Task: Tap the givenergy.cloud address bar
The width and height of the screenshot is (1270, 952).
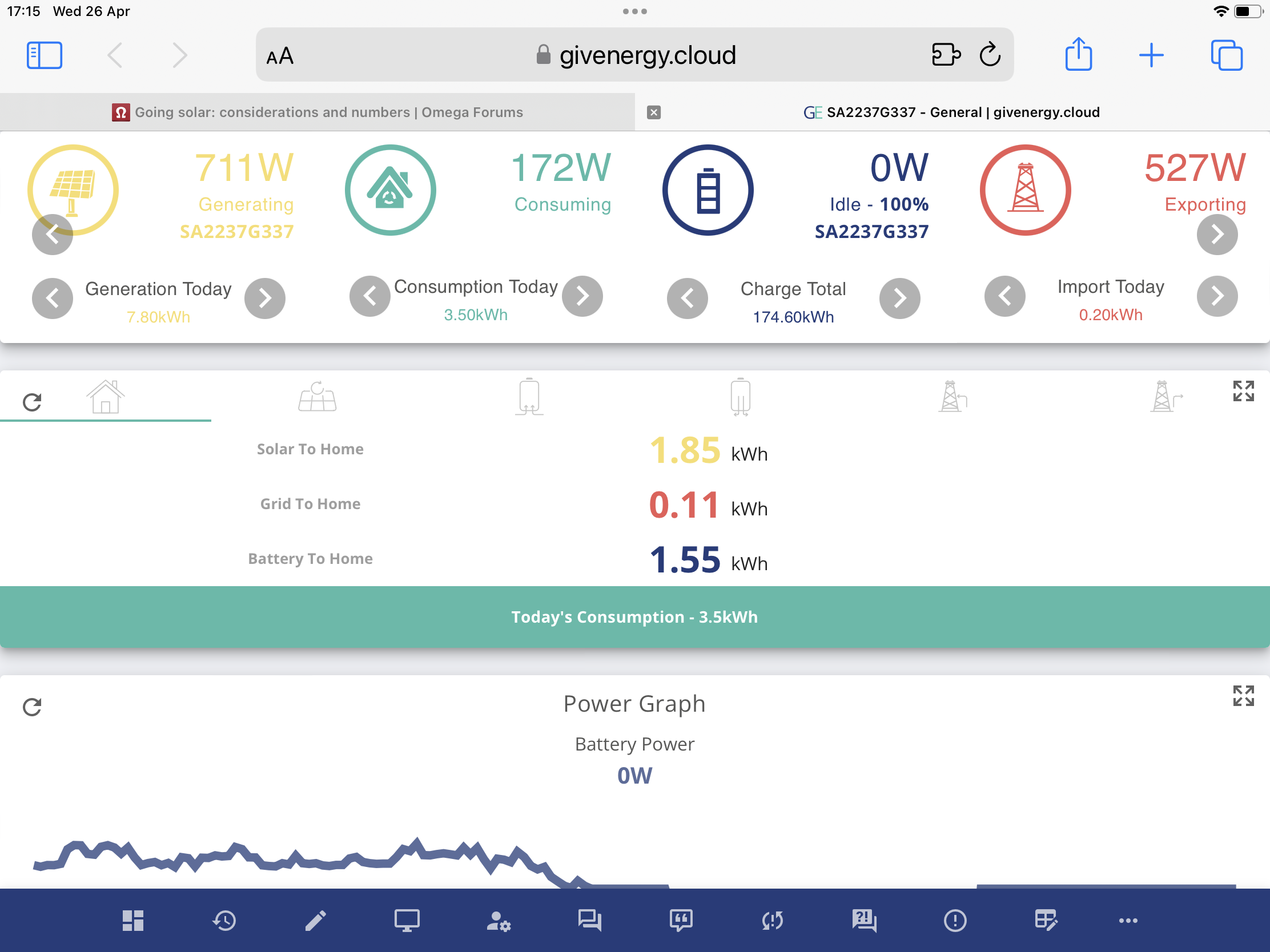Action: click(634, 55)
